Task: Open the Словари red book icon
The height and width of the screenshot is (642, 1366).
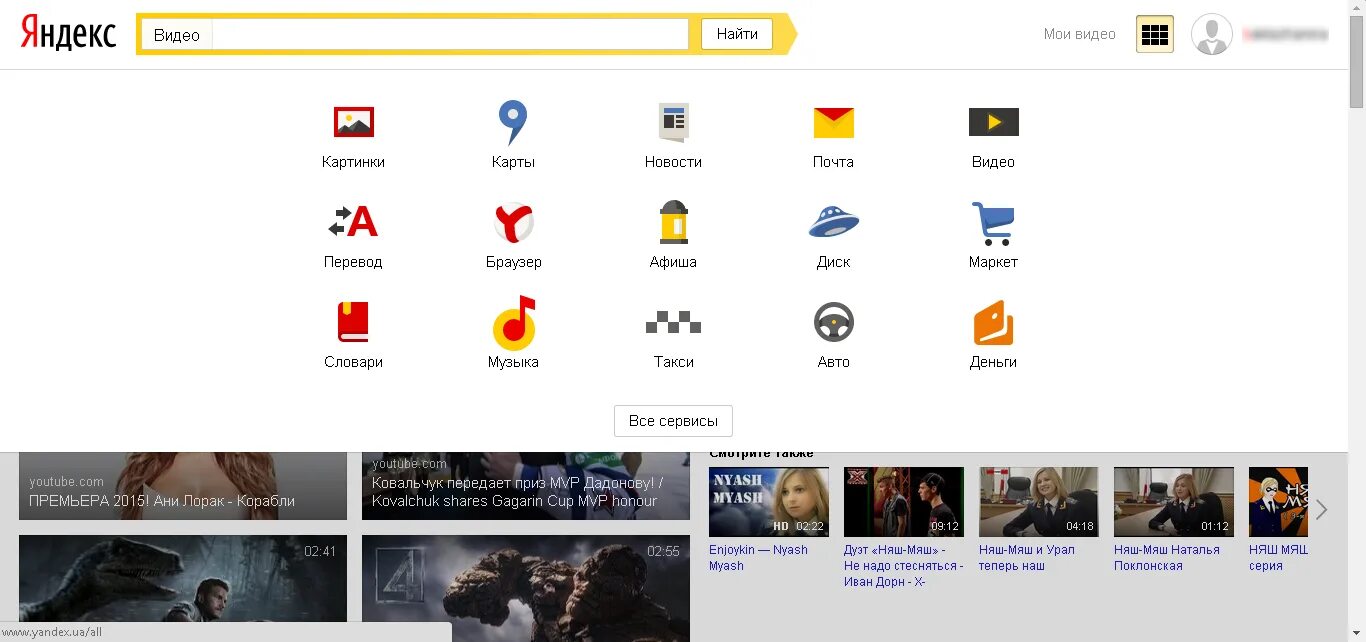Action: click(x=353, y=322)
